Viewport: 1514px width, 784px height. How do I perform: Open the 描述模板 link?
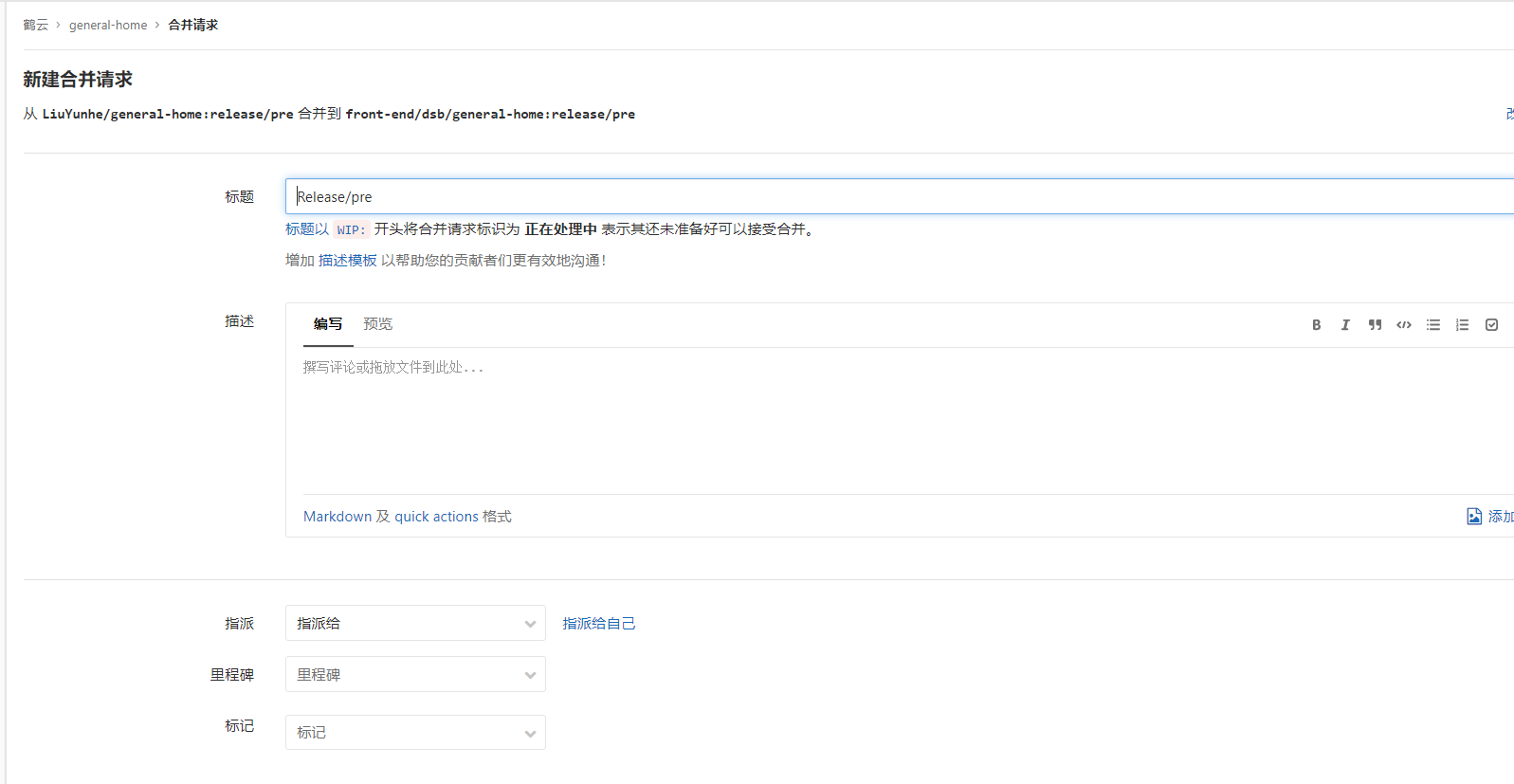pos(348,260)
